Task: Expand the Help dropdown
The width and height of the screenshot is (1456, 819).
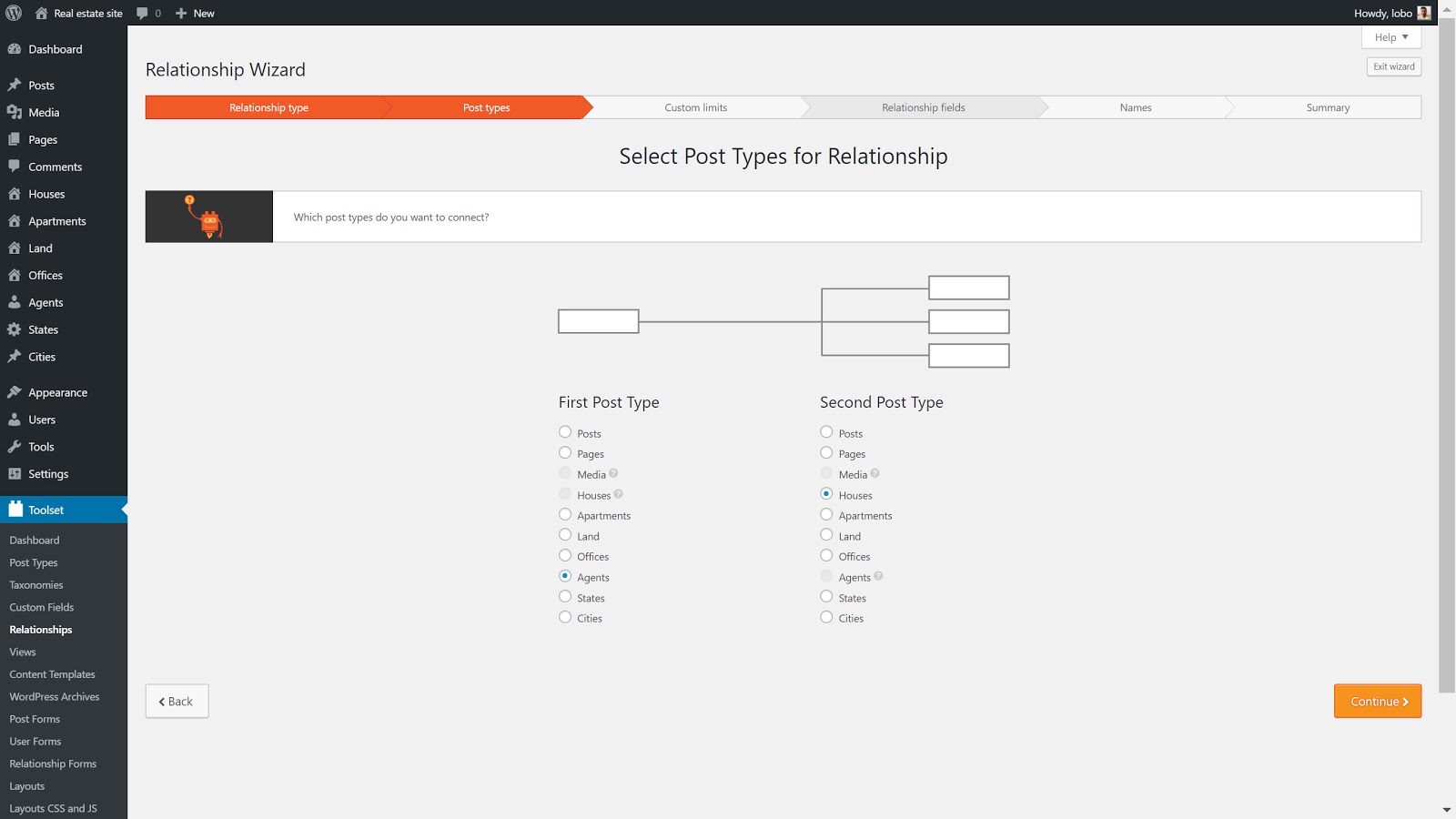Action: [x=1390, y=37]
